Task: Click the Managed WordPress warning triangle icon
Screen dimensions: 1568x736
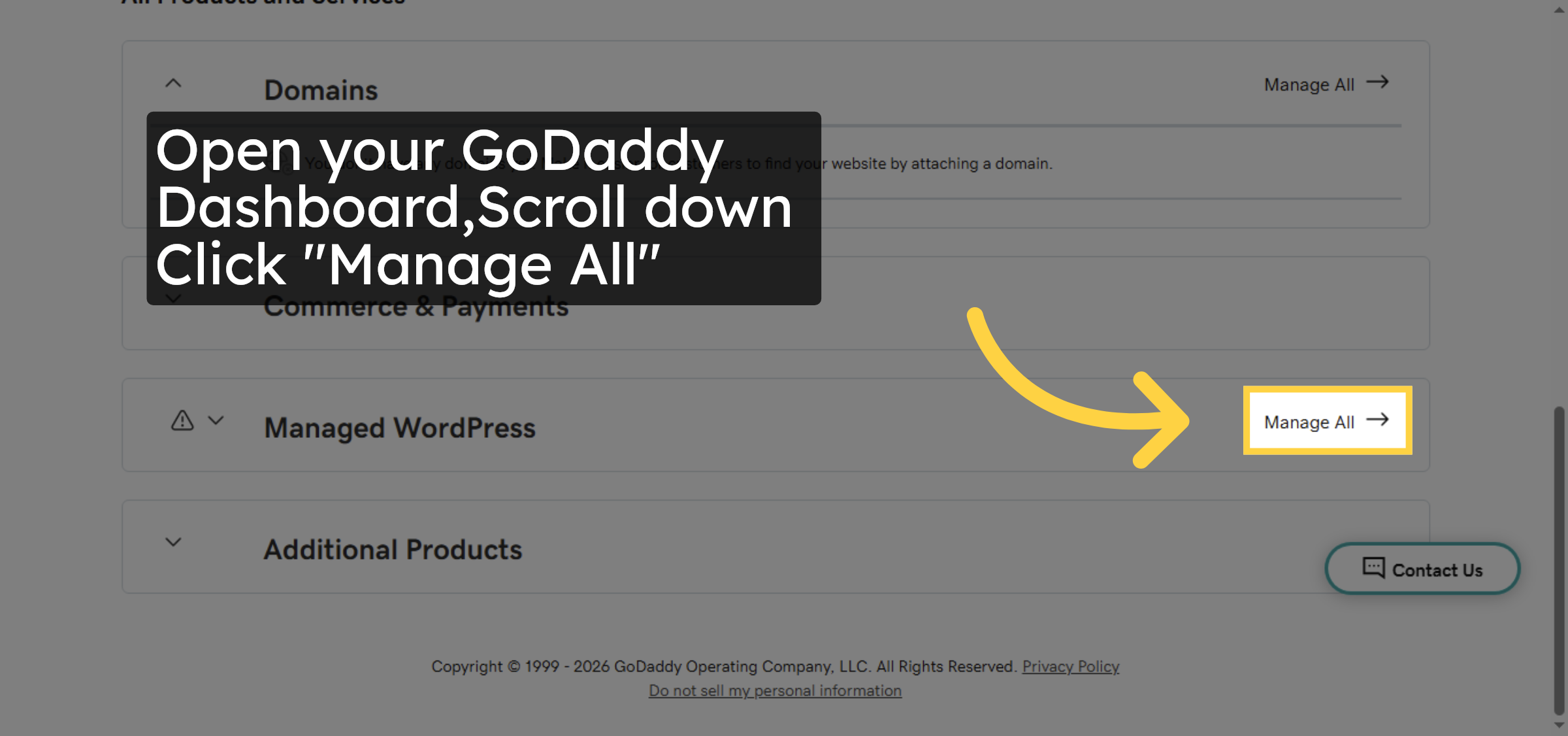Action: tap(182, 420)
